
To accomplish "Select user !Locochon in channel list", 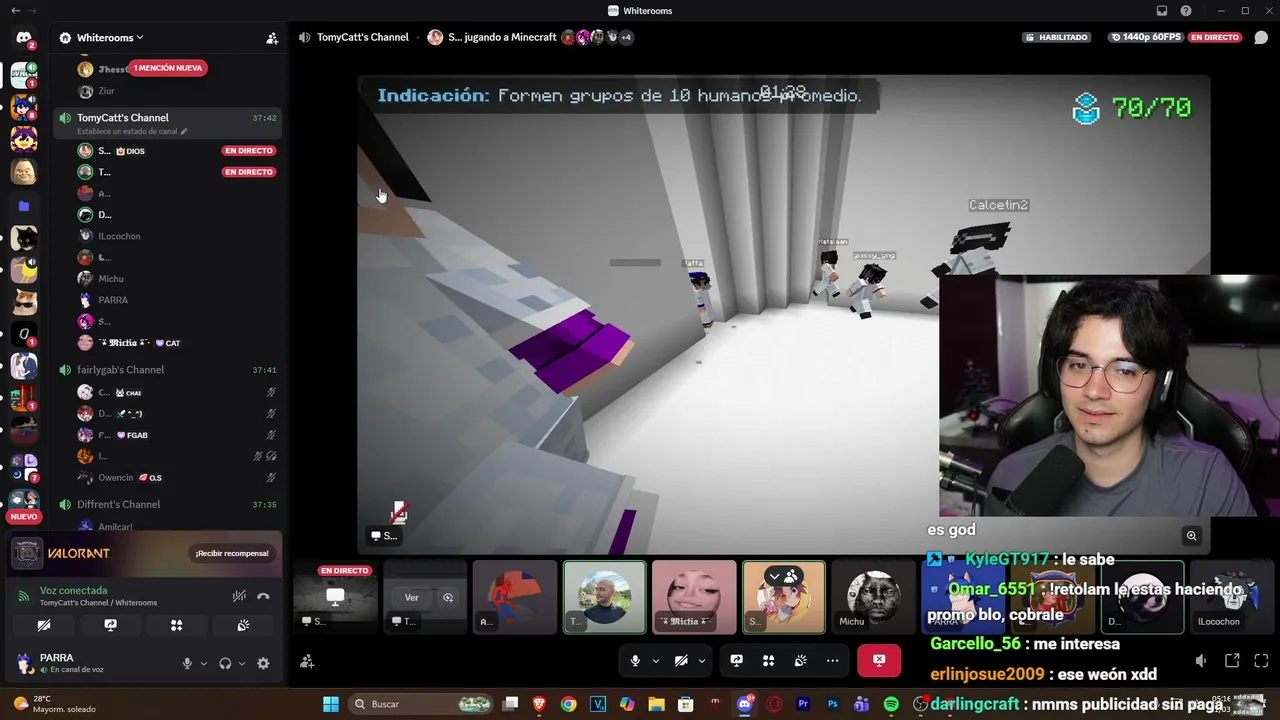I will (x=119, y=236).
